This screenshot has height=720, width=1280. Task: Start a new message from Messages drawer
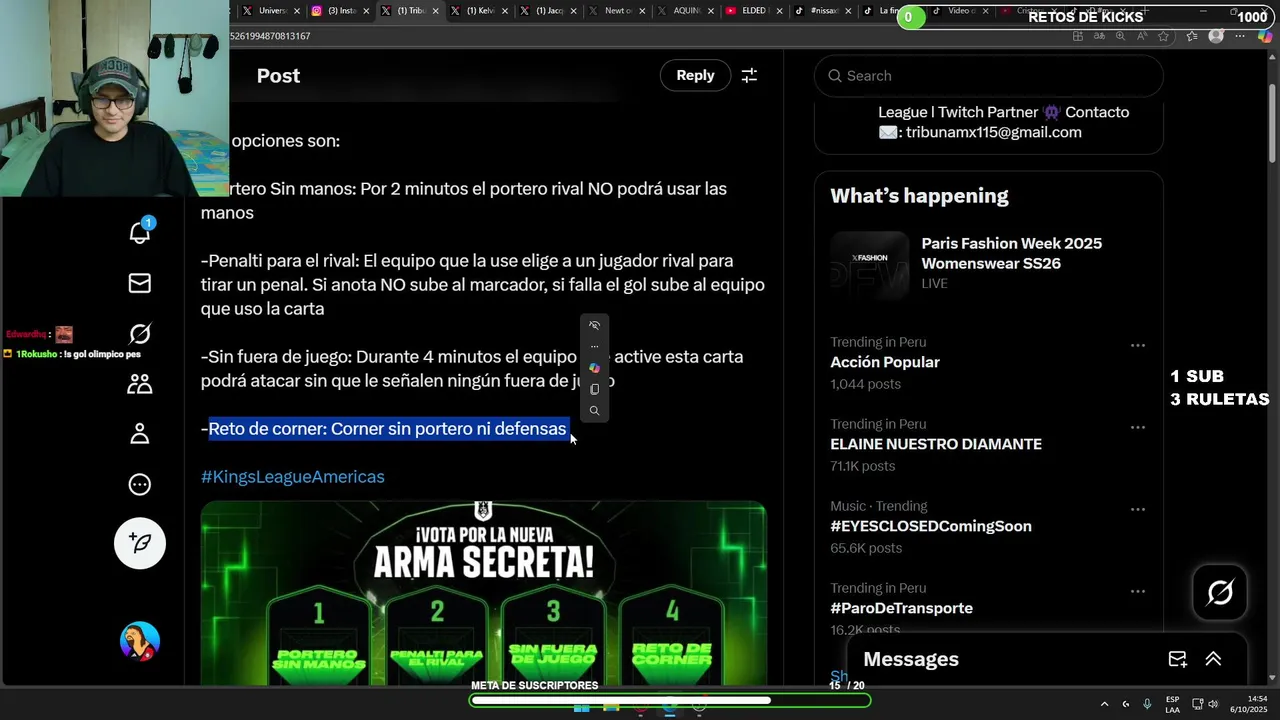(1178, 659)
